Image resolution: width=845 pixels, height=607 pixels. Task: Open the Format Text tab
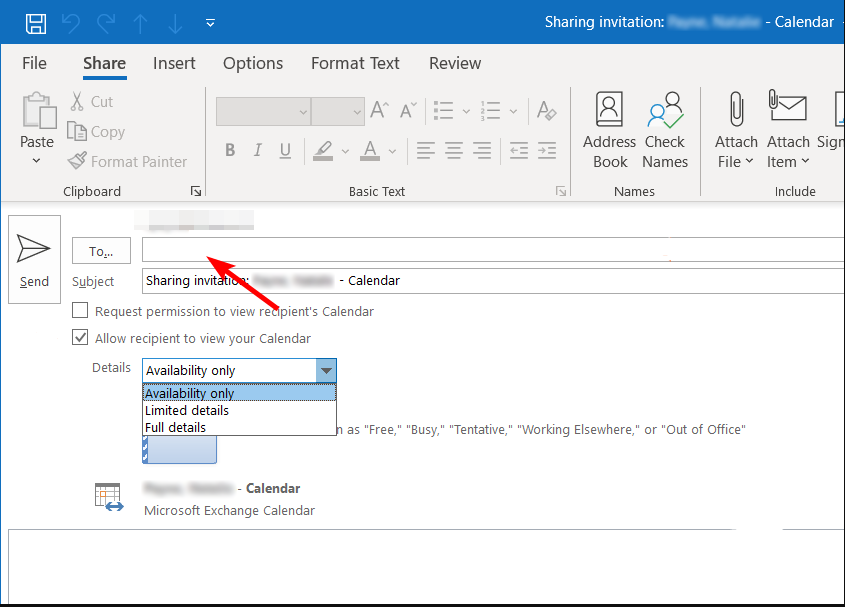(x=355, y=63)
